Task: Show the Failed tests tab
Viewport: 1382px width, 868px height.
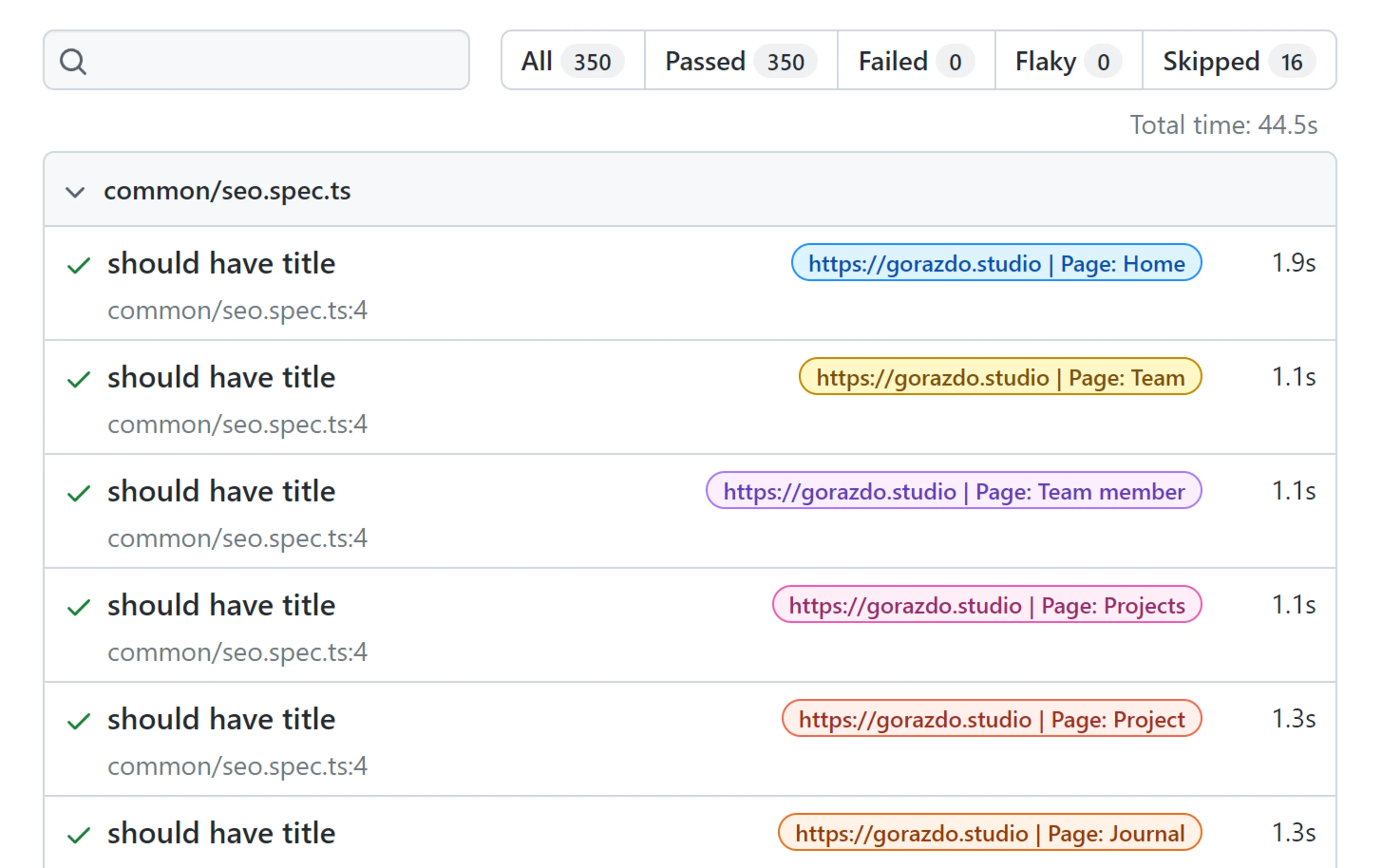Action: 916,61
